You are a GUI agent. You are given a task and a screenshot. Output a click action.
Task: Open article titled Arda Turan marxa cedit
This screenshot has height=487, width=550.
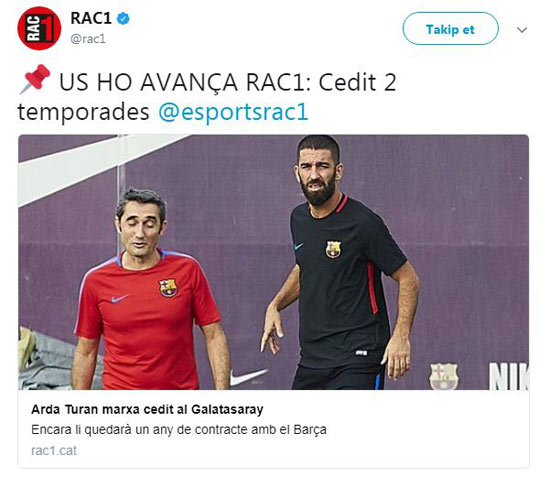[147, 409]
